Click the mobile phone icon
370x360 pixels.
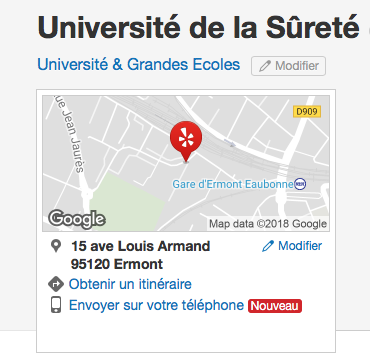tap(56, 305)
